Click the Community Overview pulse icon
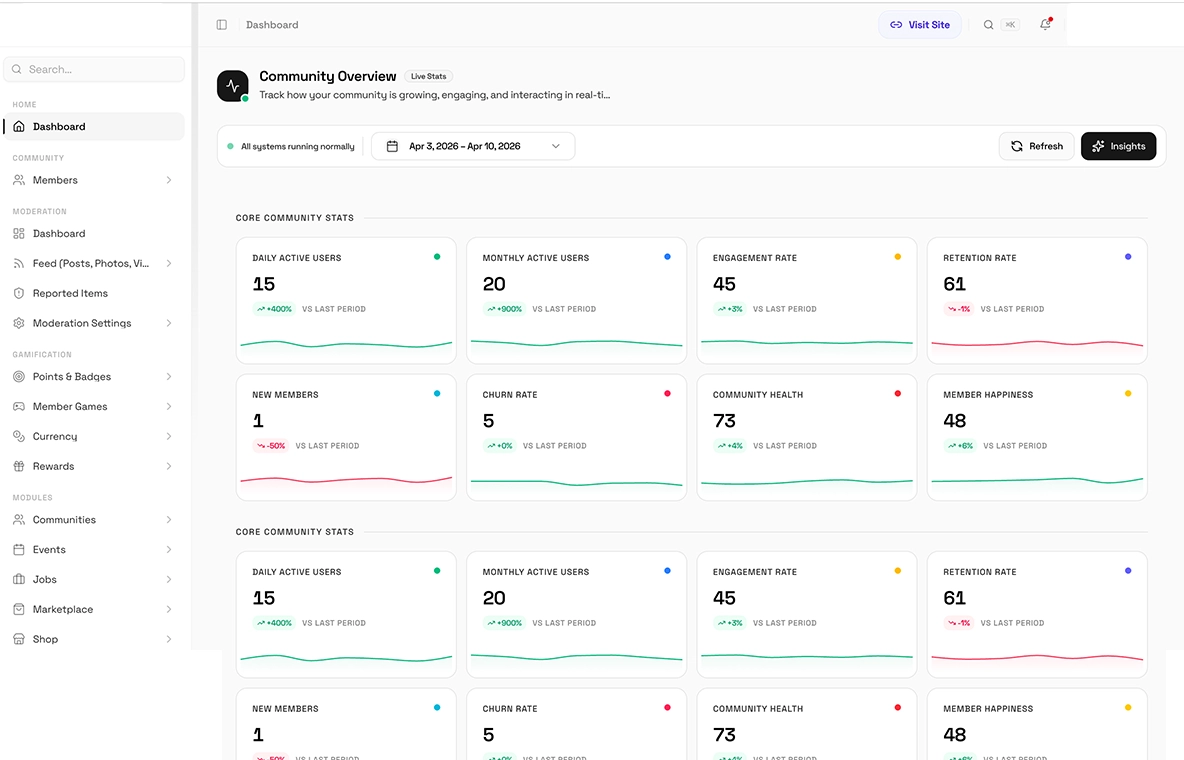Viewport: 1184px width, 760px height. [x=233, y=86]
